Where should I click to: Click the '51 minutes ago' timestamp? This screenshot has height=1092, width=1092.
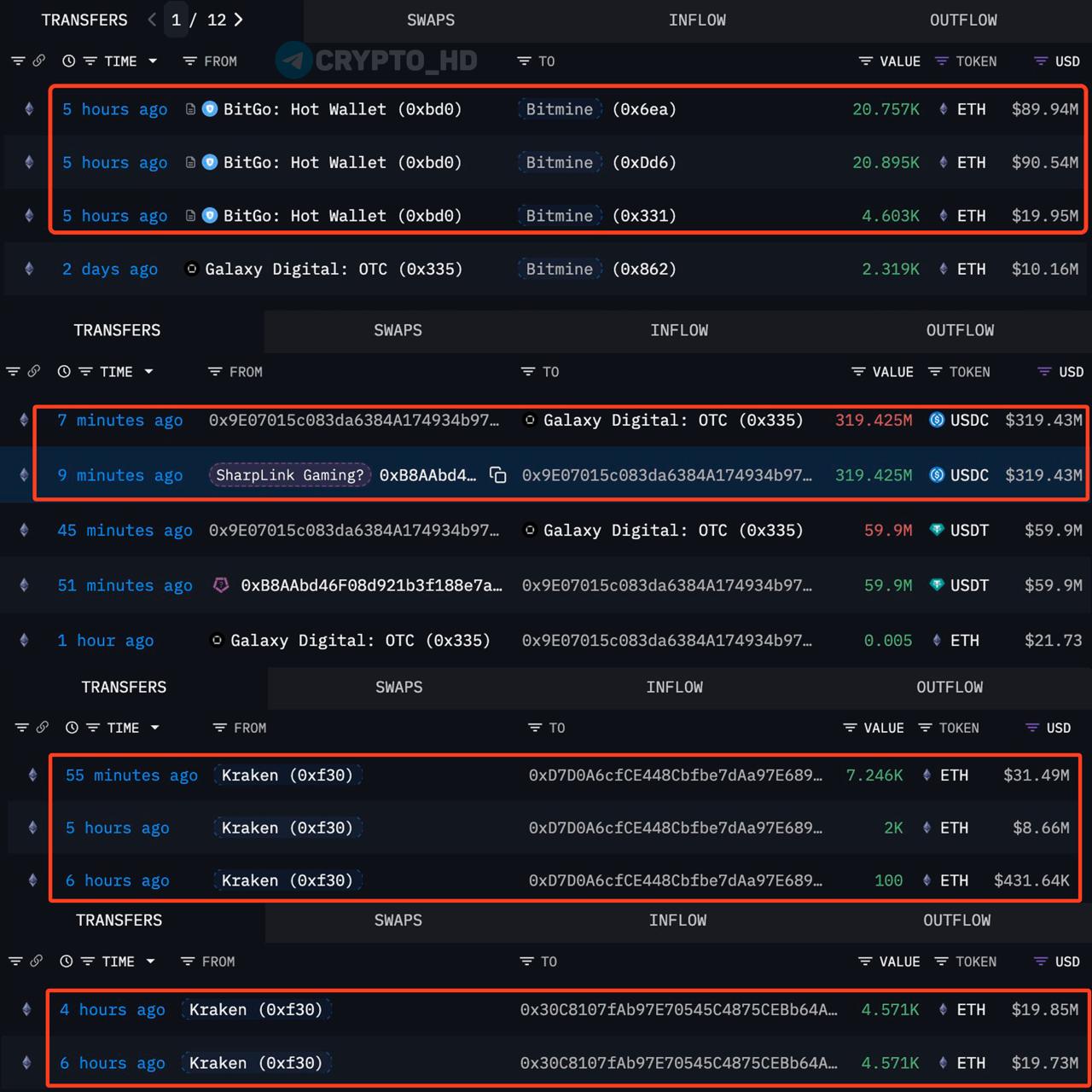[125, 585]
